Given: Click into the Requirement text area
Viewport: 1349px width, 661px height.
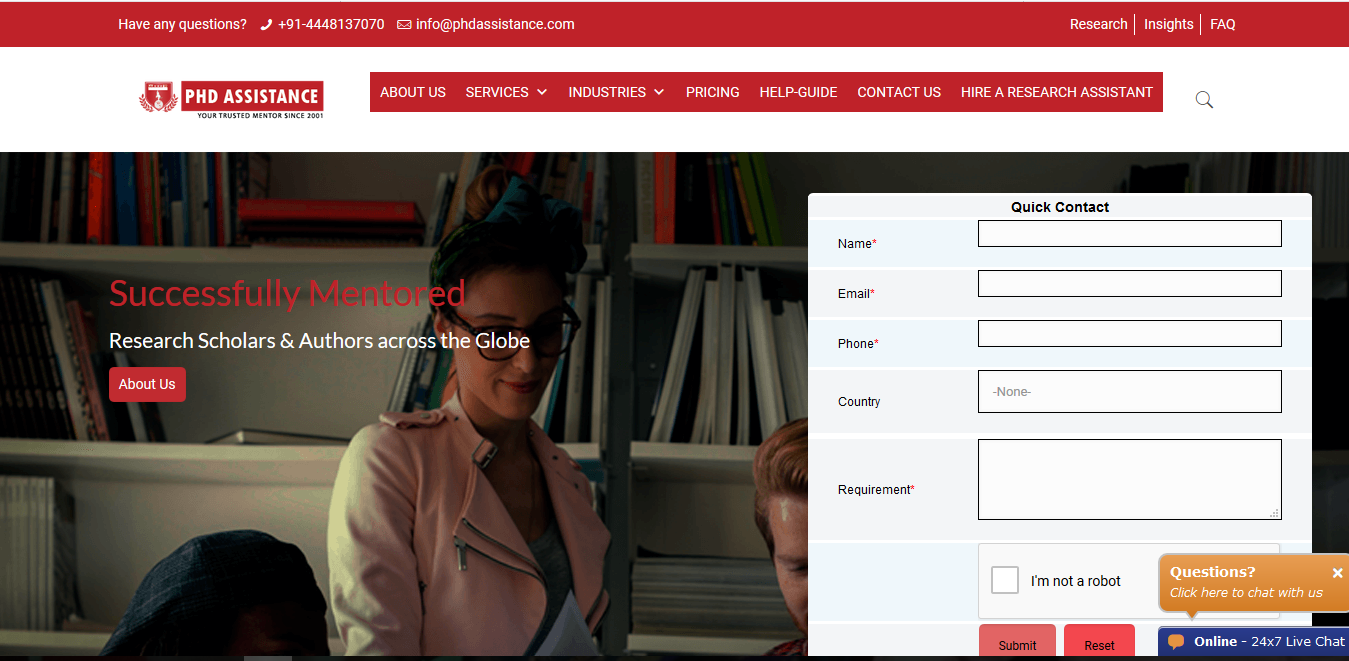Looking at the screenshot, I should (x=1129, y=479).
